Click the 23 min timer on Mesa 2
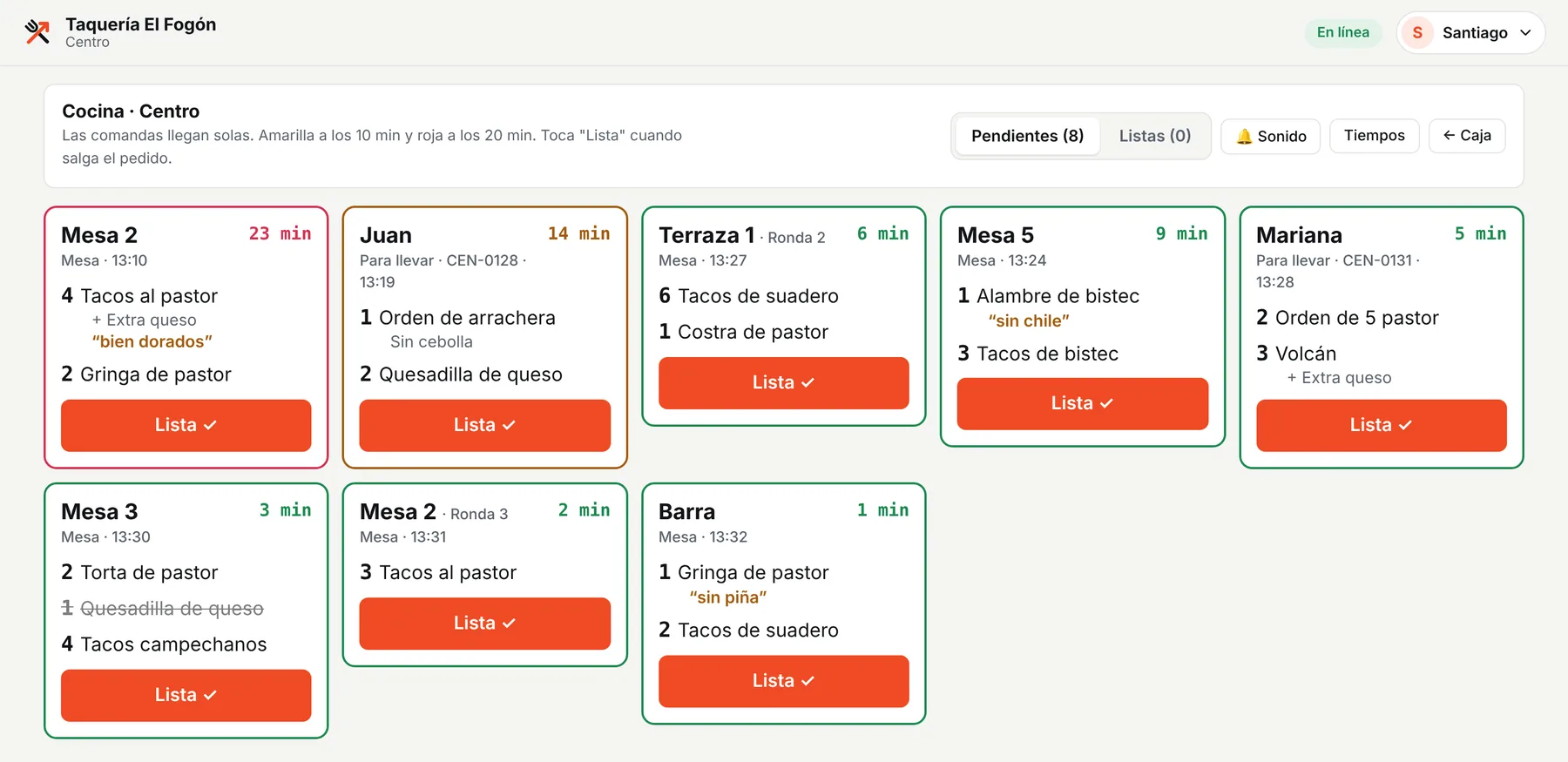 coord(280,233)
